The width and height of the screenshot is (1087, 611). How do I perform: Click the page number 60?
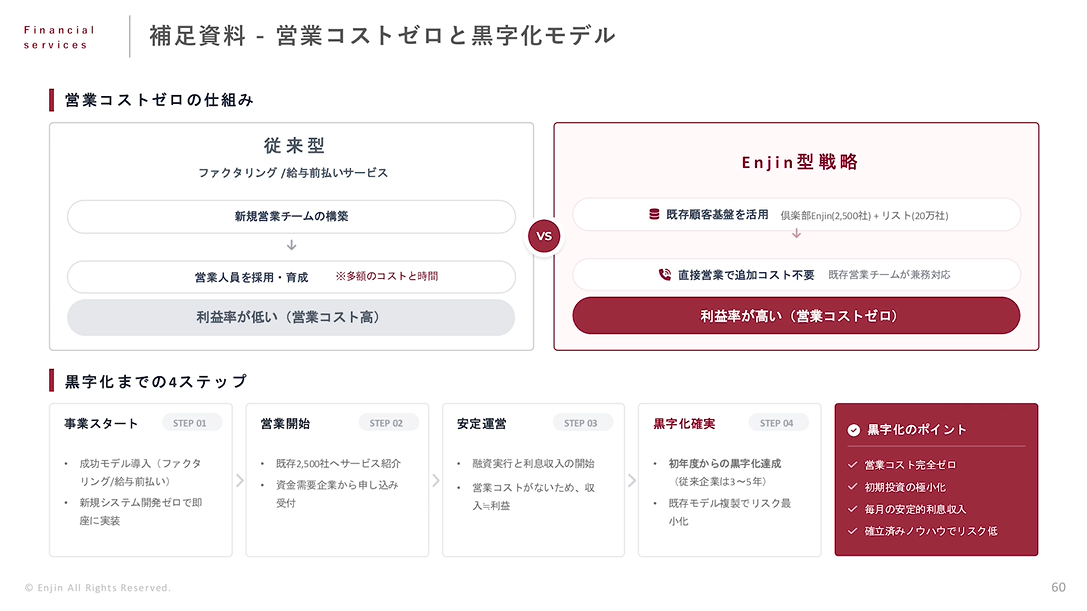(1058, 587)
